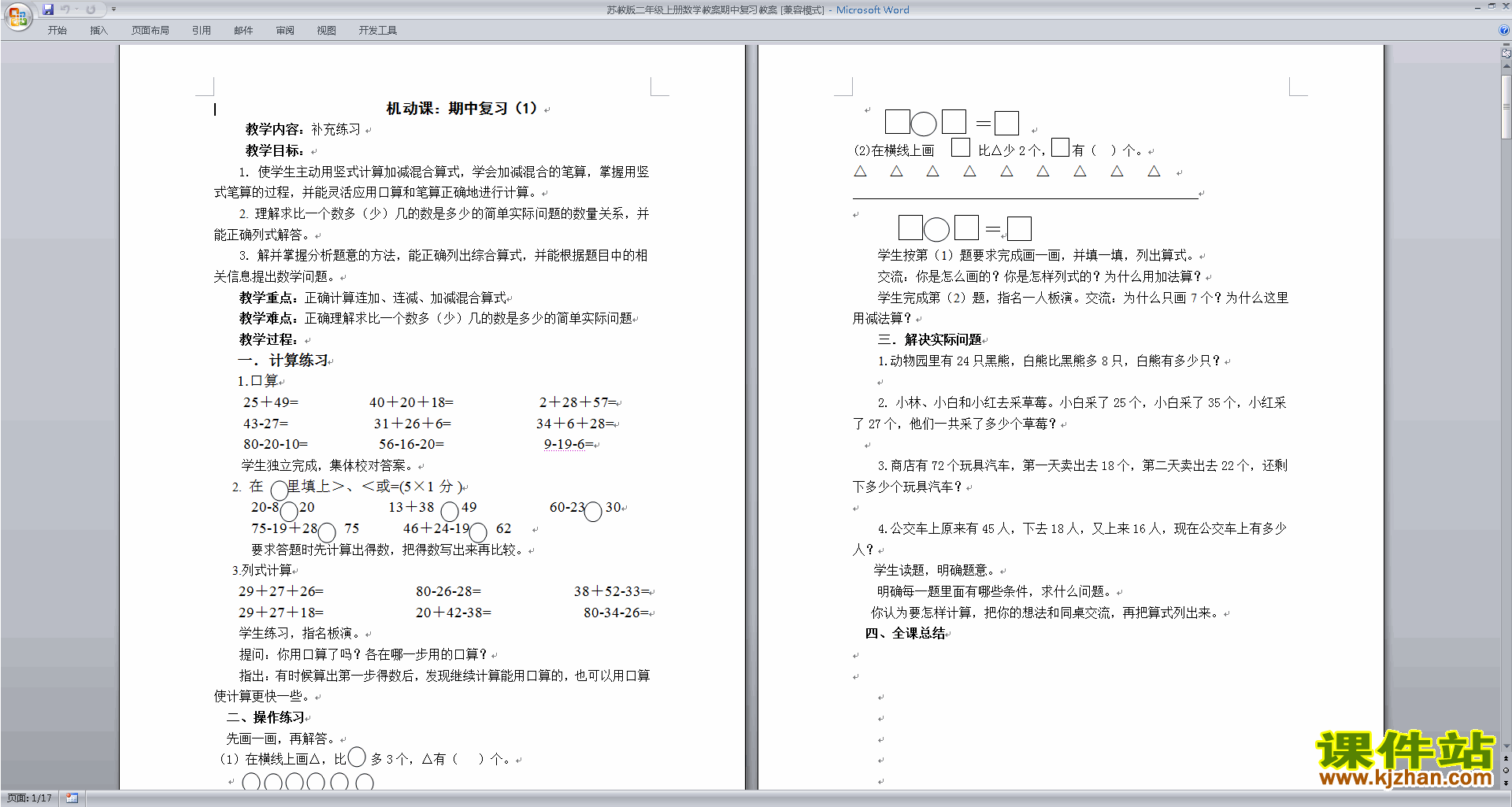The width and height of the screenshot is (1512, 807).
Task: Open the Undo history dropdown arrow
Action: 76,9
